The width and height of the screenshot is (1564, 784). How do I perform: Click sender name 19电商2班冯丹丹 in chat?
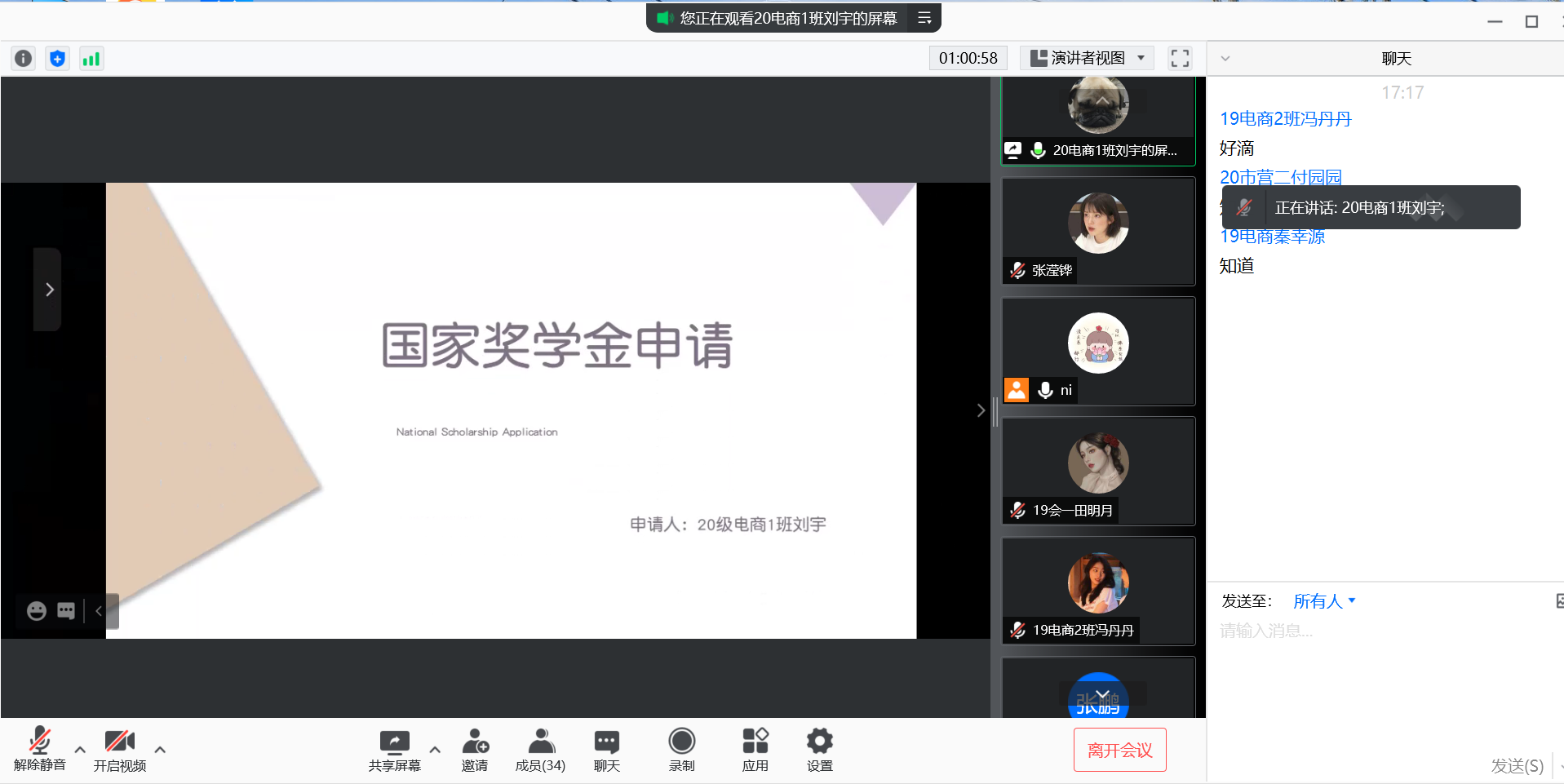[x=1285, y=119]
